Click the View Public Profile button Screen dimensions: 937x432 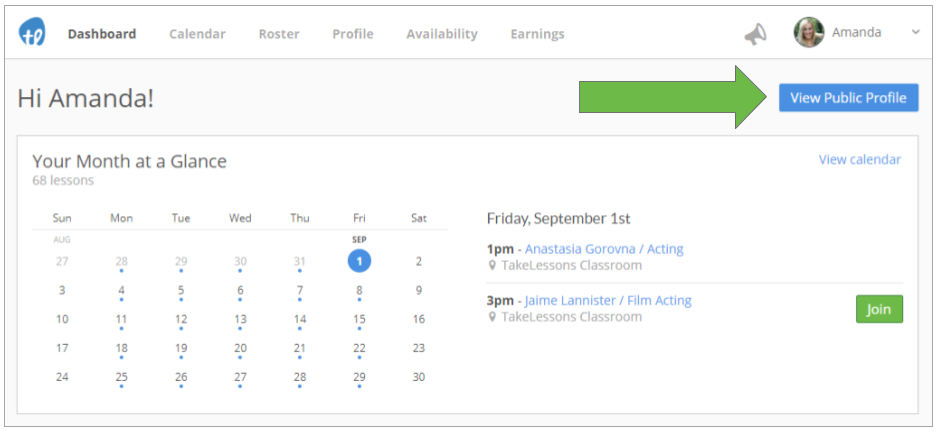pos(849,98)
